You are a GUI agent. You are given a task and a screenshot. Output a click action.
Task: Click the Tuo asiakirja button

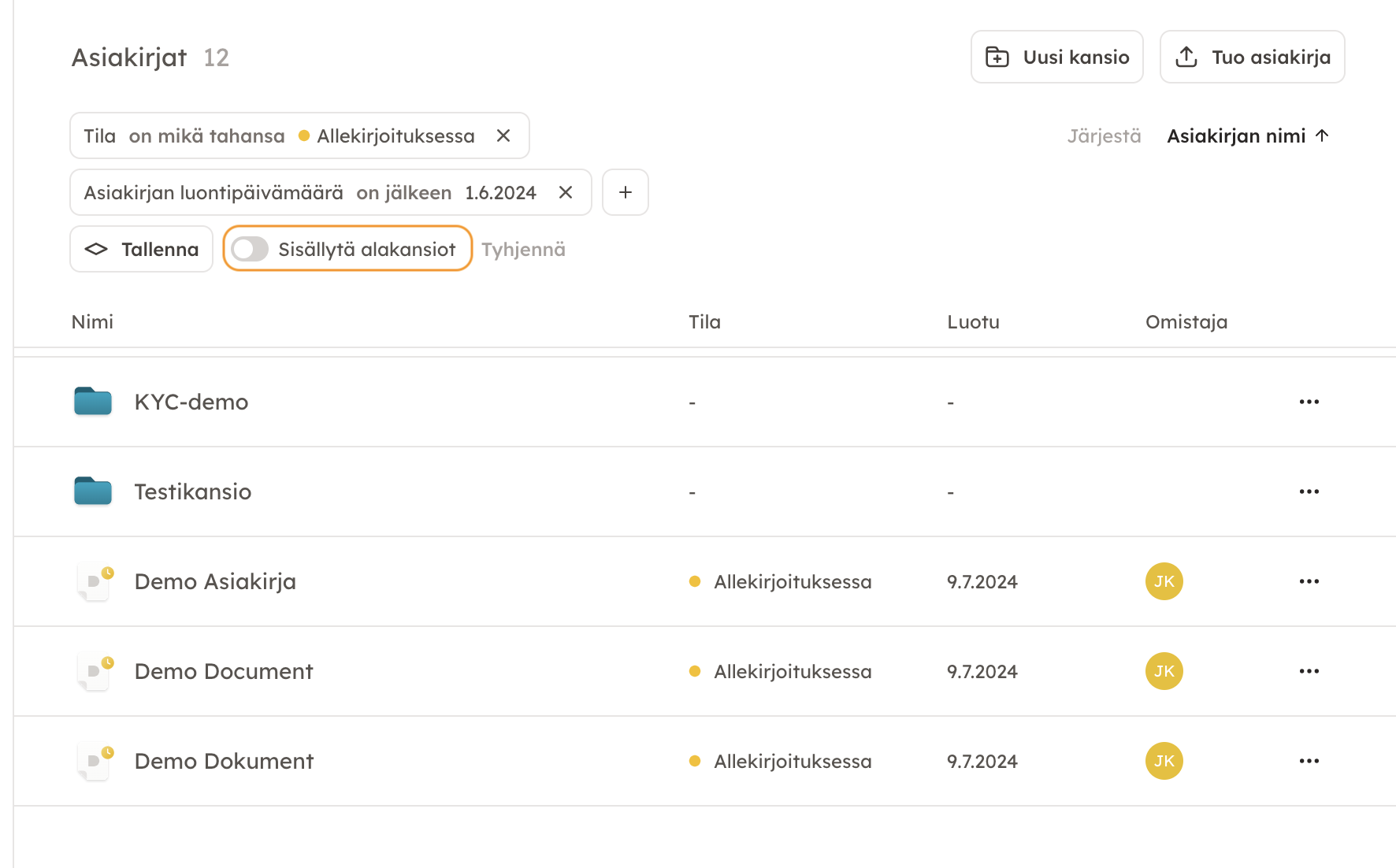click(1252, 57)
